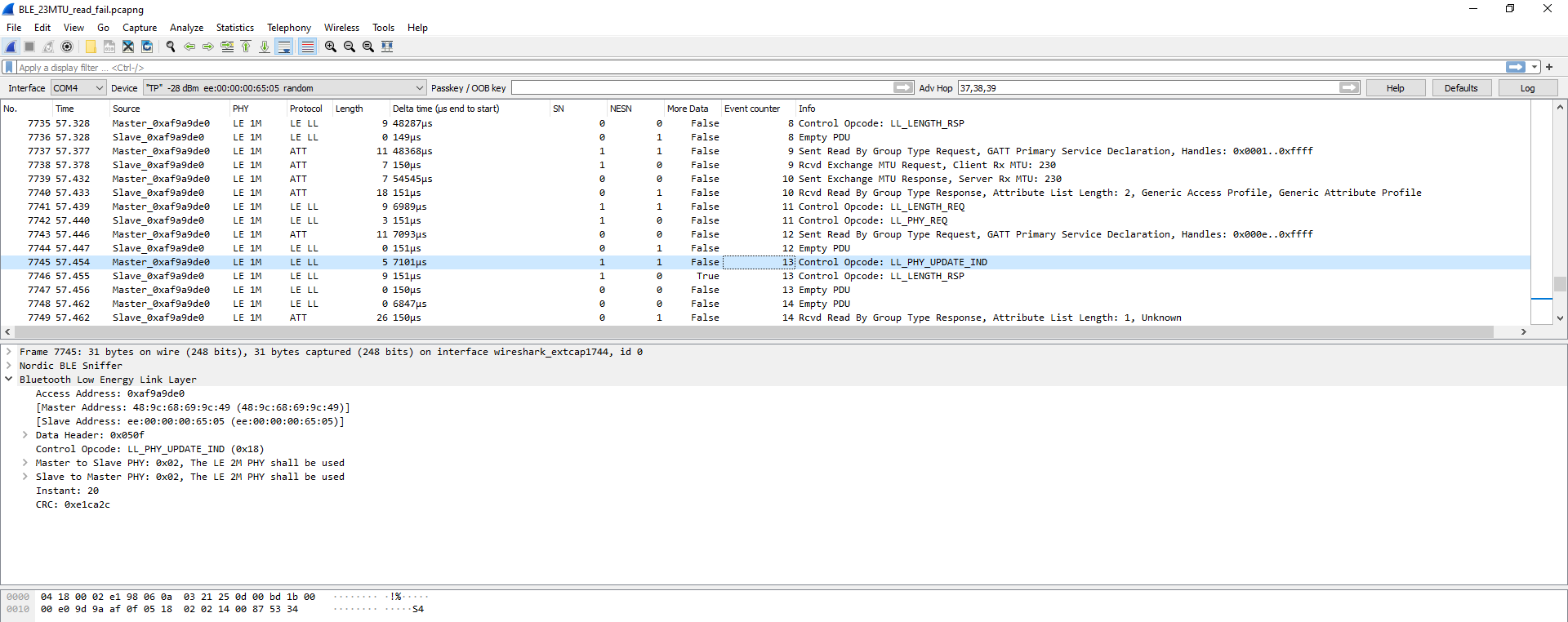Select the Instant: 20 detail line
The height and width of the screenshot is (622, 1568).
pyautogui.click(x=67, y=491)
